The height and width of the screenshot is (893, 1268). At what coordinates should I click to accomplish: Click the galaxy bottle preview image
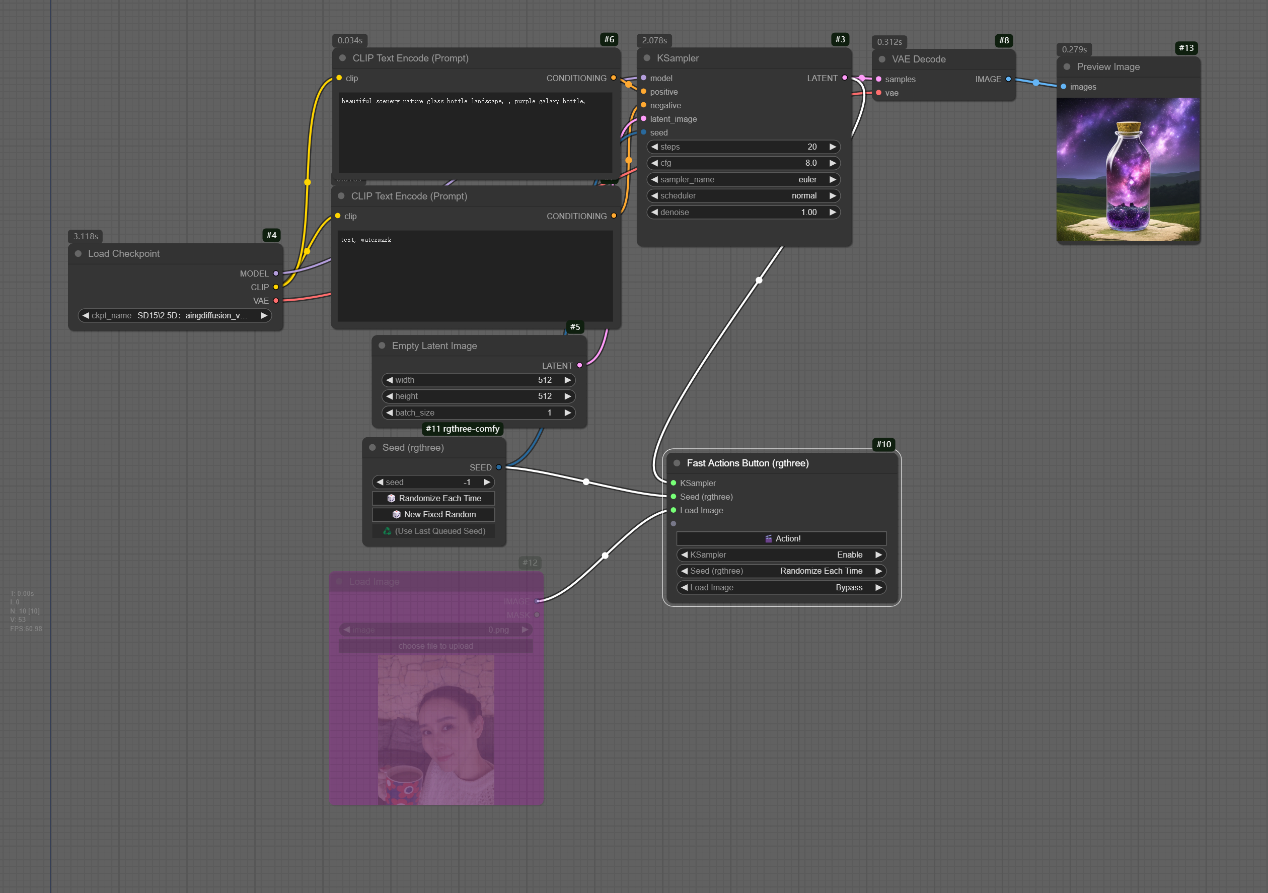(x=1128, y=170)
